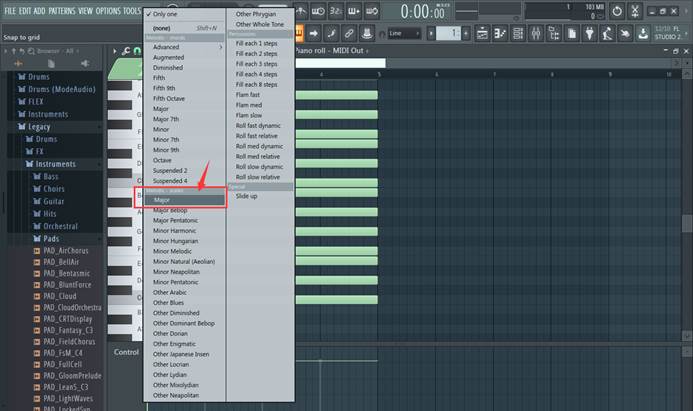Click the browser up-arrow icon
Viewport: 693px width, 411px height.
(14, 51)
